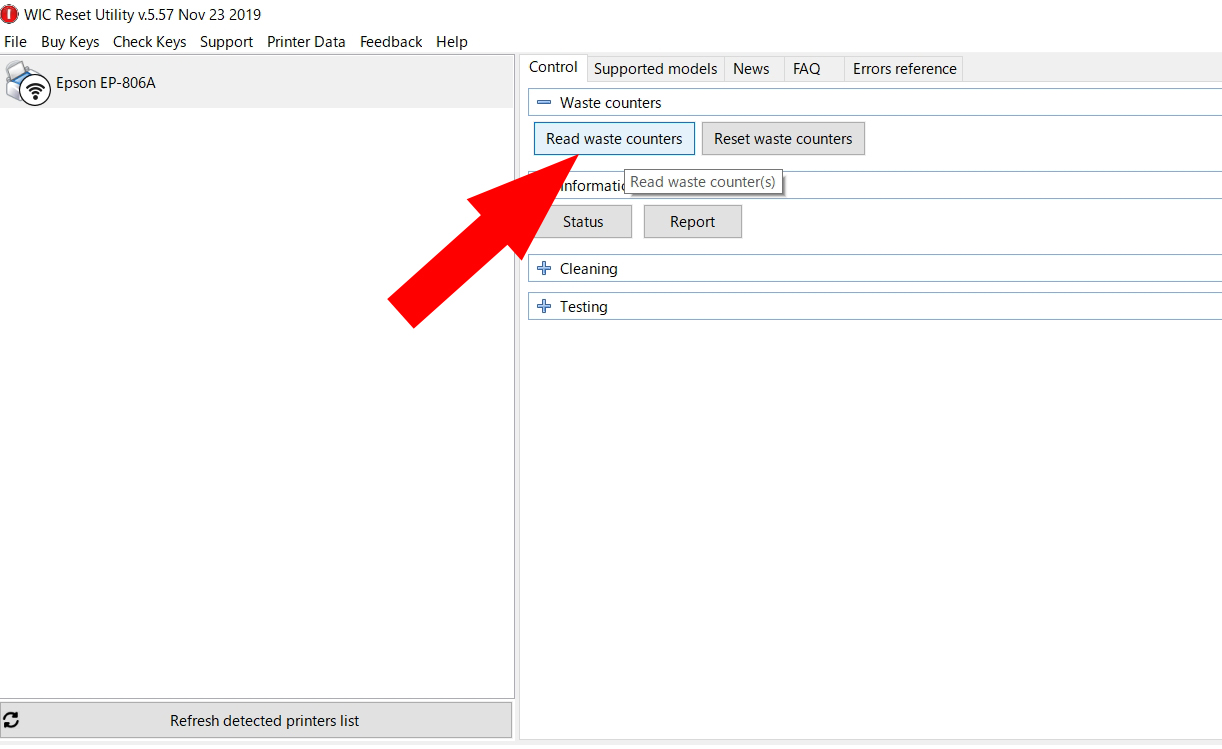Select the Epson EP-806A printer name

tap(106, 83)
